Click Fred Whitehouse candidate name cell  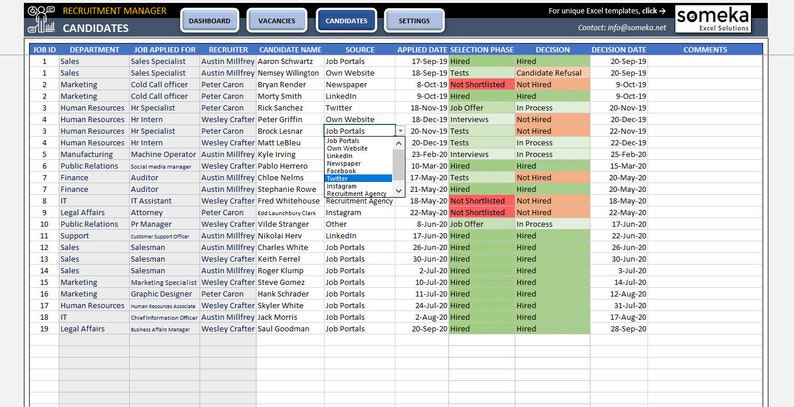tap(290, 201)
